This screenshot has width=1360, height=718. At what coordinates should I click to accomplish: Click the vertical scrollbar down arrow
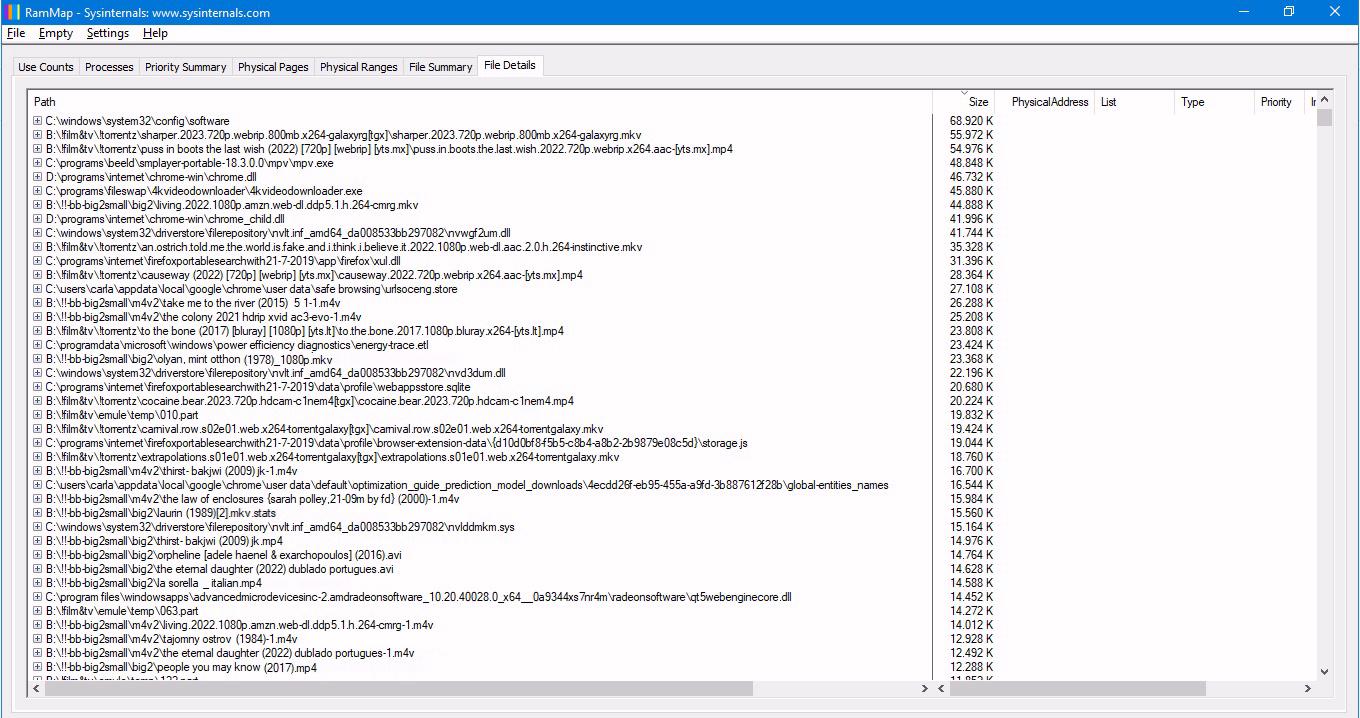(x=1324, y=672)
